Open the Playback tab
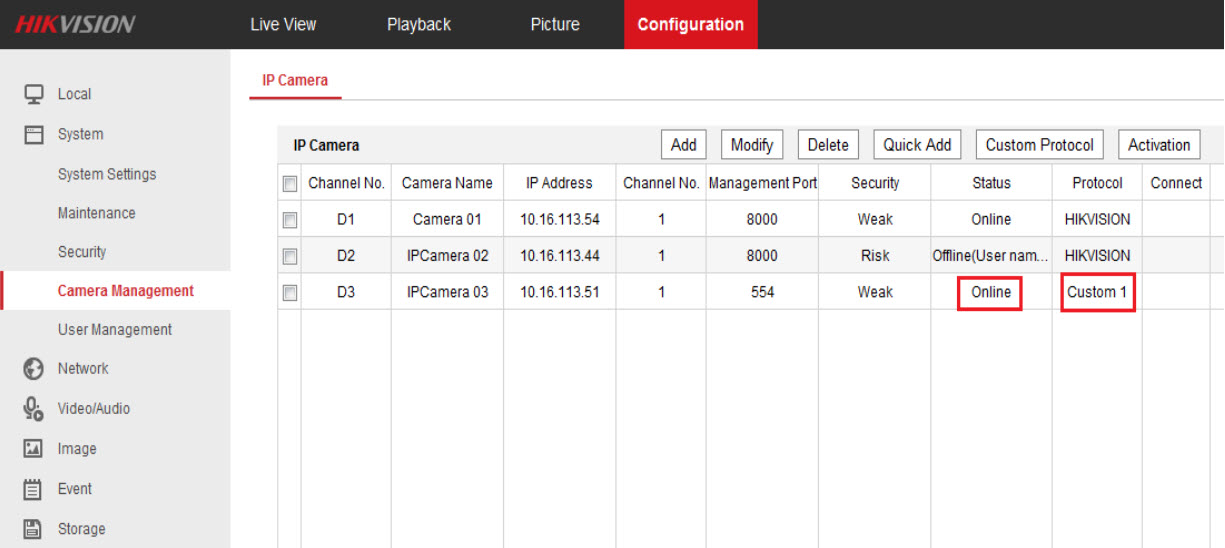1225x548 pixels. pyautogui.click(x=419, y=25)
